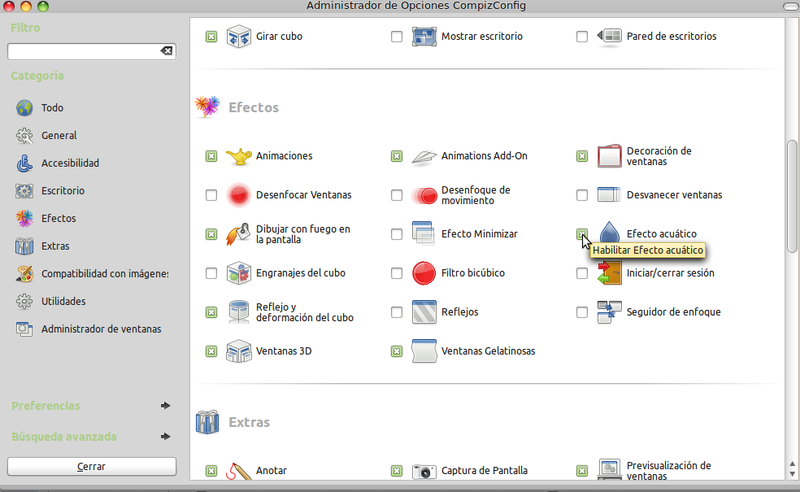Enable the Mostrar escritorio checkbox
The image size is (800, 492).
point(397,37)
